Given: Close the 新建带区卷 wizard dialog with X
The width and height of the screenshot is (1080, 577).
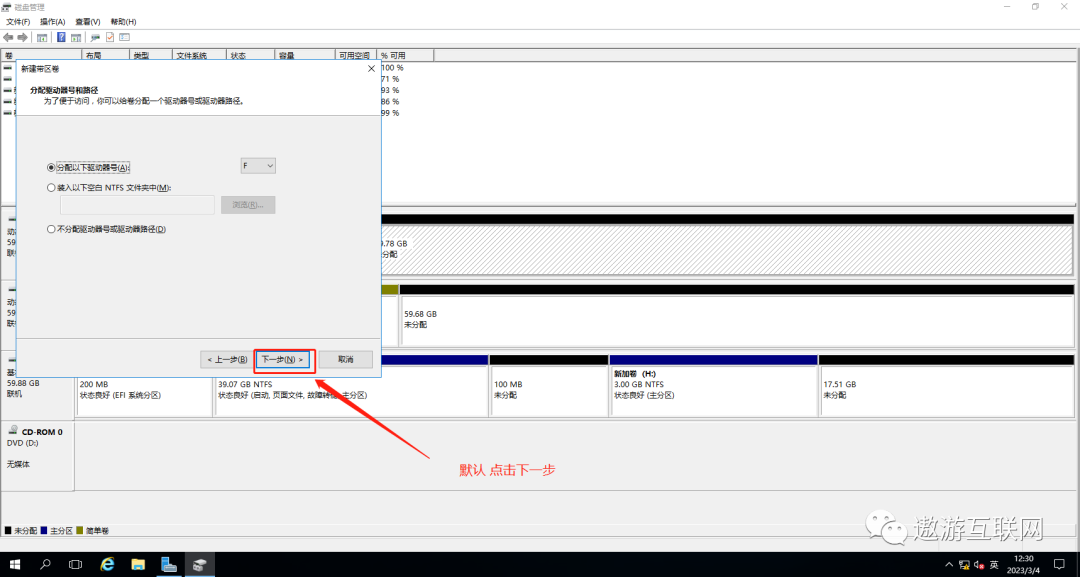Looking at the screenshot, I should coord(371,69).
